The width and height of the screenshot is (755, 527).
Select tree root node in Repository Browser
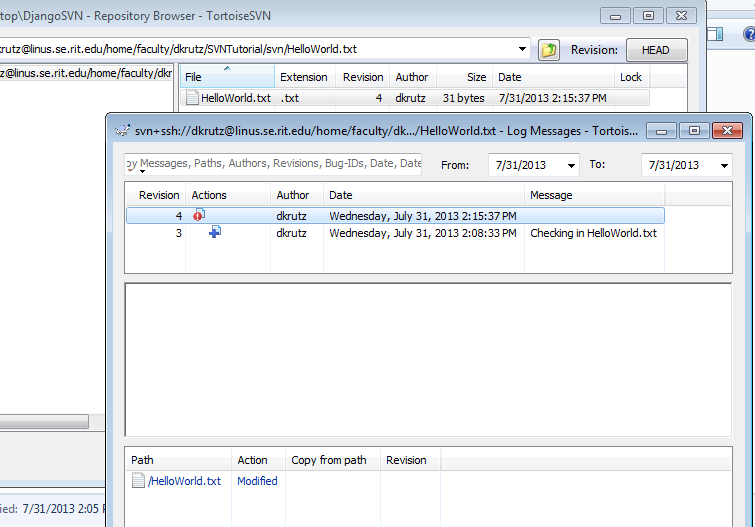86,73
